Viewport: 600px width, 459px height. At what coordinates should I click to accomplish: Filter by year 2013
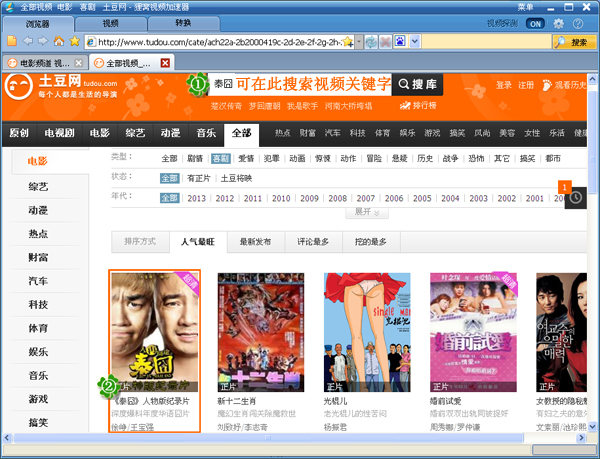tap(196, 198)
